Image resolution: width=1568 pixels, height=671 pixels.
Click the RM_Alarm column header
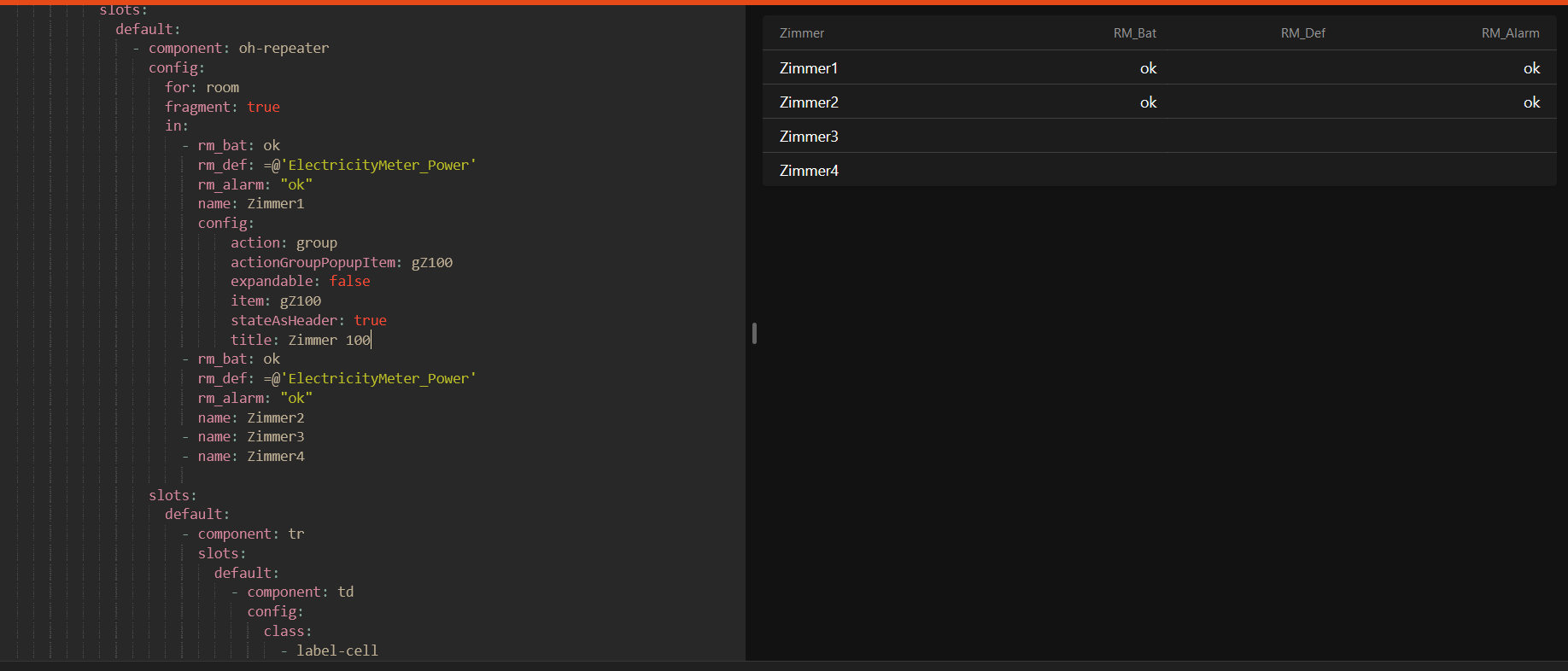click(1509, 33)
